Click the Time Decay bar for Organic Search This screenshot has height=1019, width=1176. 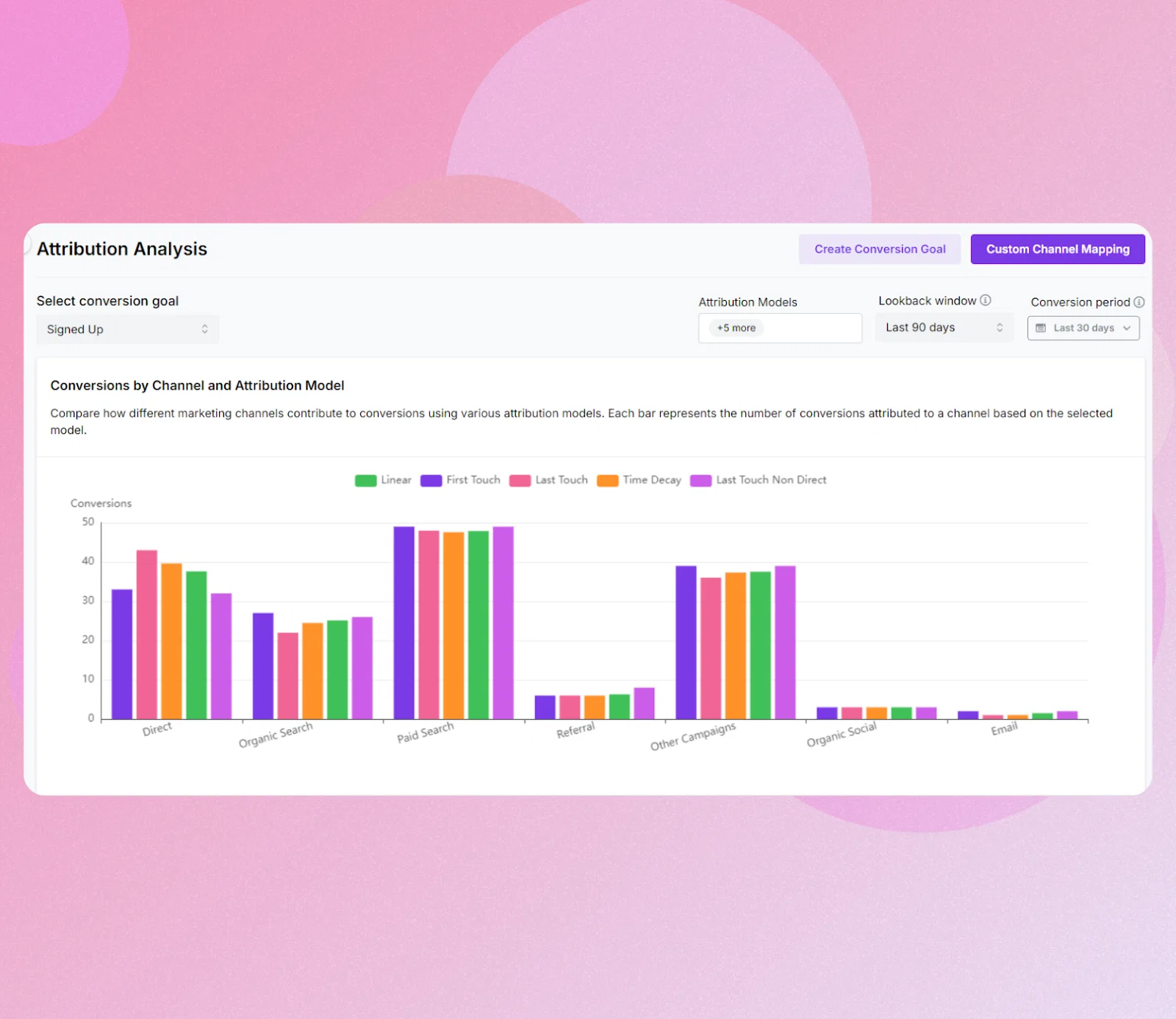point(312,671)
